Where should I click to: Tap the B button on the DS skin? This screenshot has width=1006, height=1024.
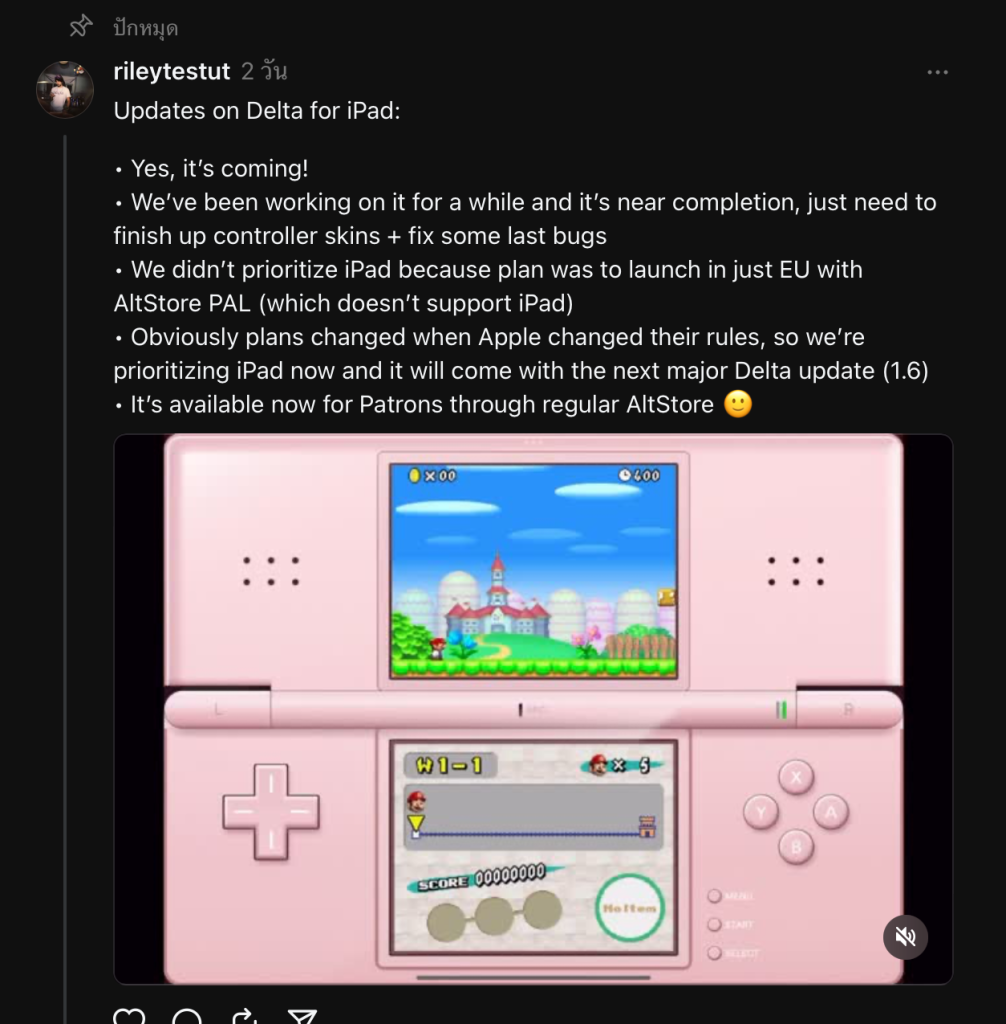pos(796,847)
